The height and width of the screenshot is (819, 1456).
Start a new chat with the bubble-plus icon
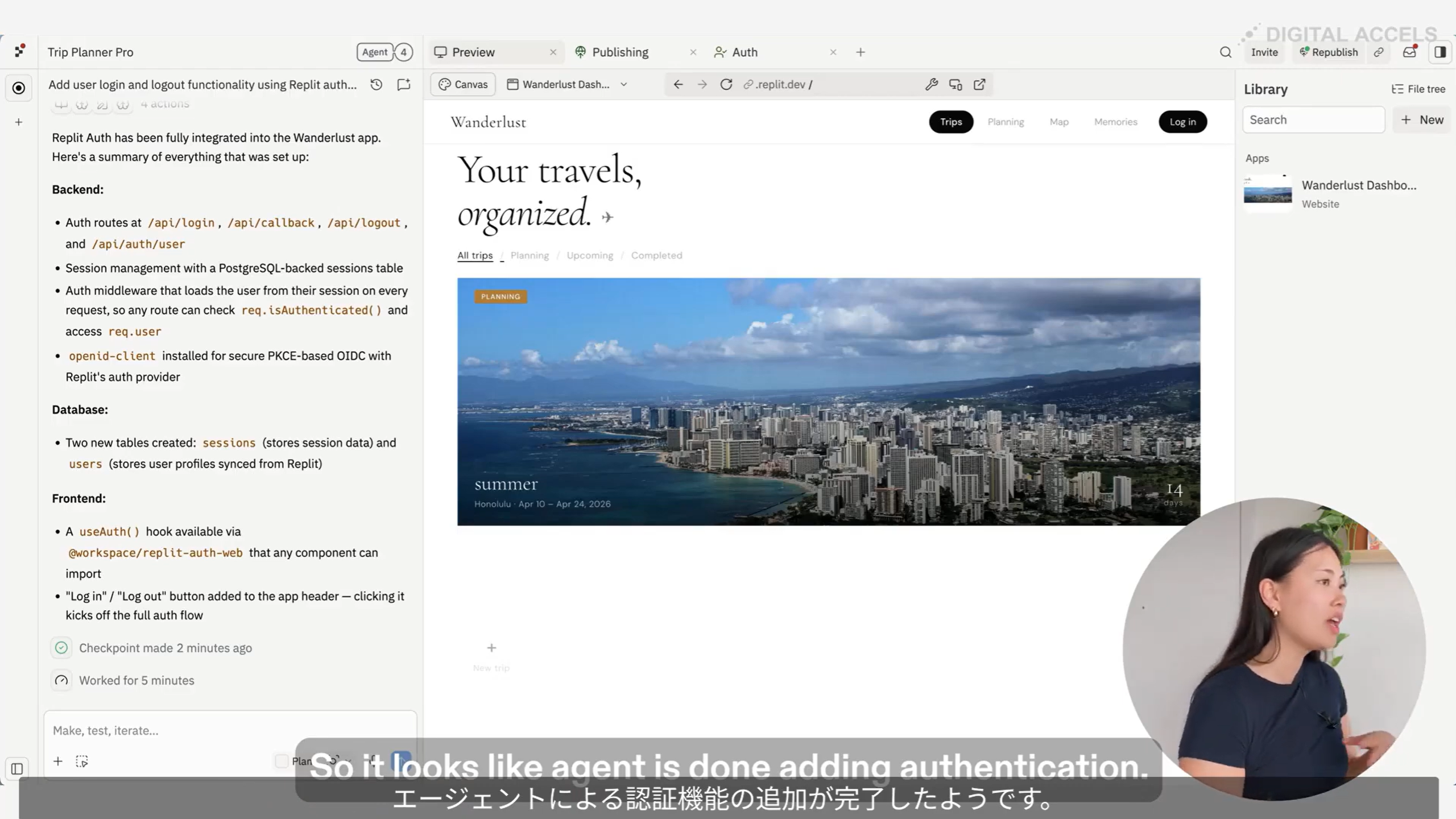[x=404, y=85]
